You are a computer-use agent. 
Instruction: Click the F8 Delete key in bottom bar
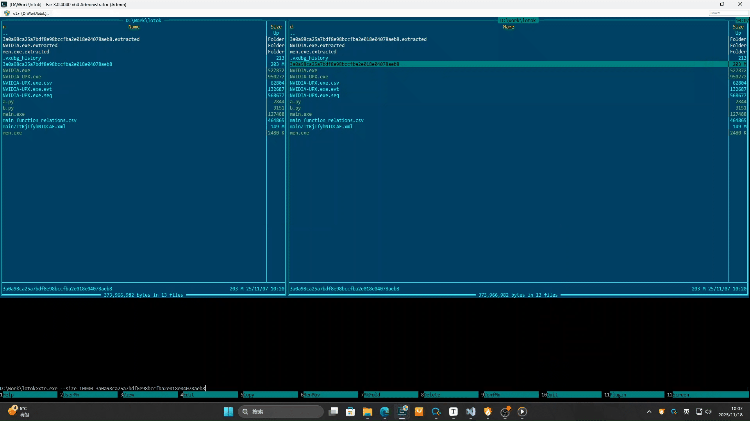[x=452, y=395]
